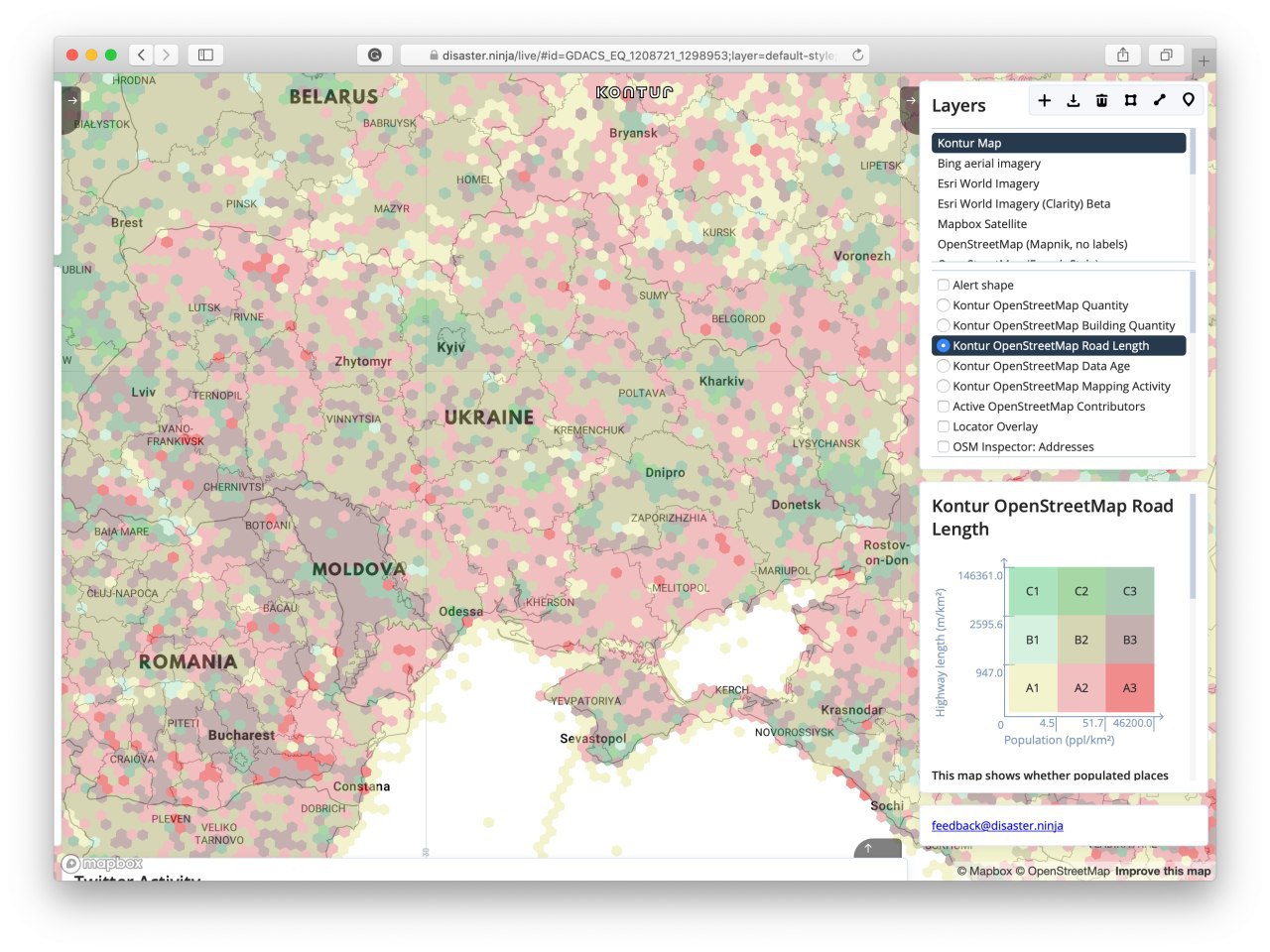Click legend swatch C2
Image resolution: width=1270 pixels, height=952 pixels.
(x=1081, y=591)
